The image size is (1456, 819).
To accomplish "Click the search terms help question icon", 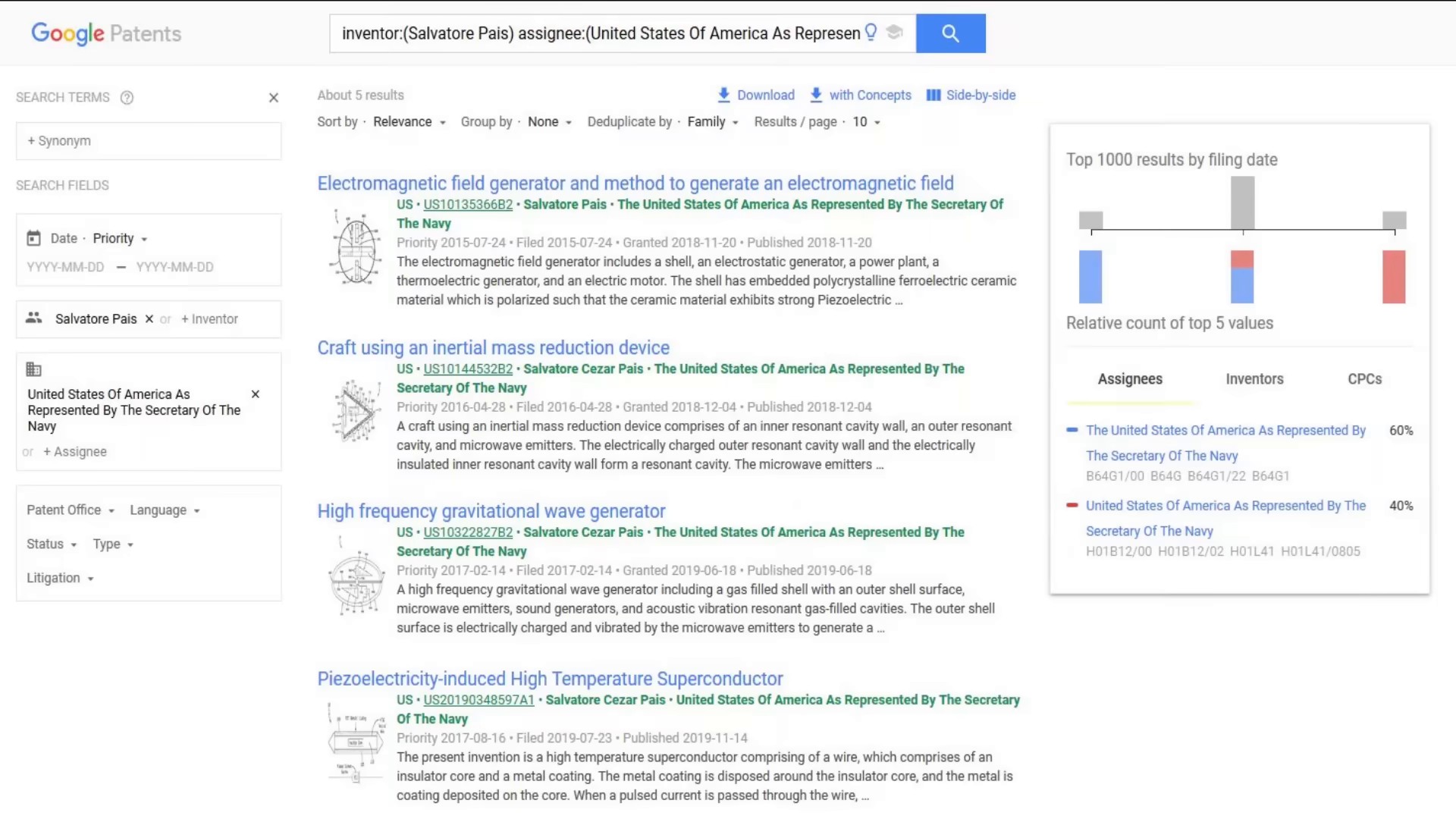I will (x=127, y=98).
